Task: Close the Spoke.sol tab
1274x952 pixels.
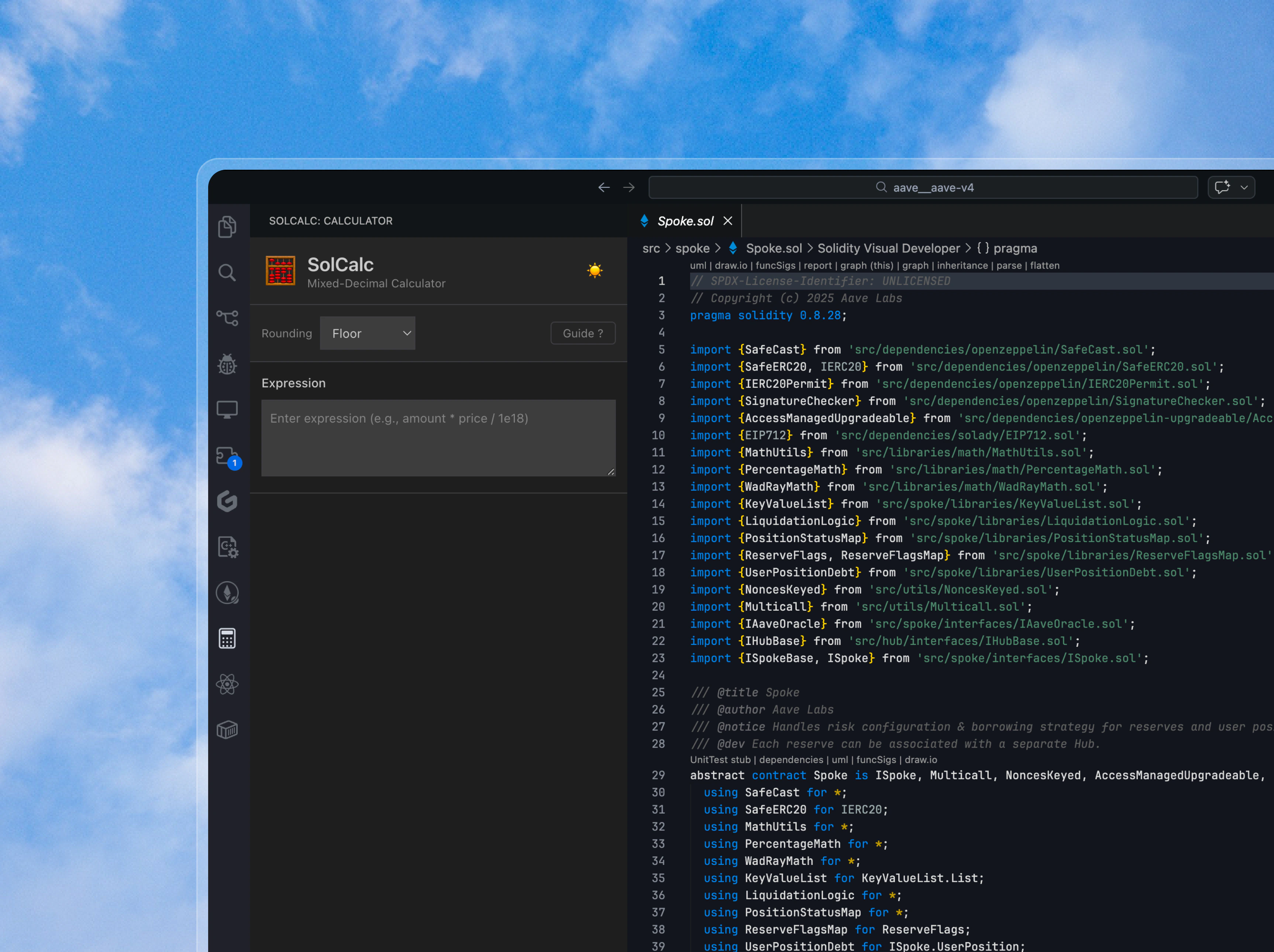Action: point(728,221)
